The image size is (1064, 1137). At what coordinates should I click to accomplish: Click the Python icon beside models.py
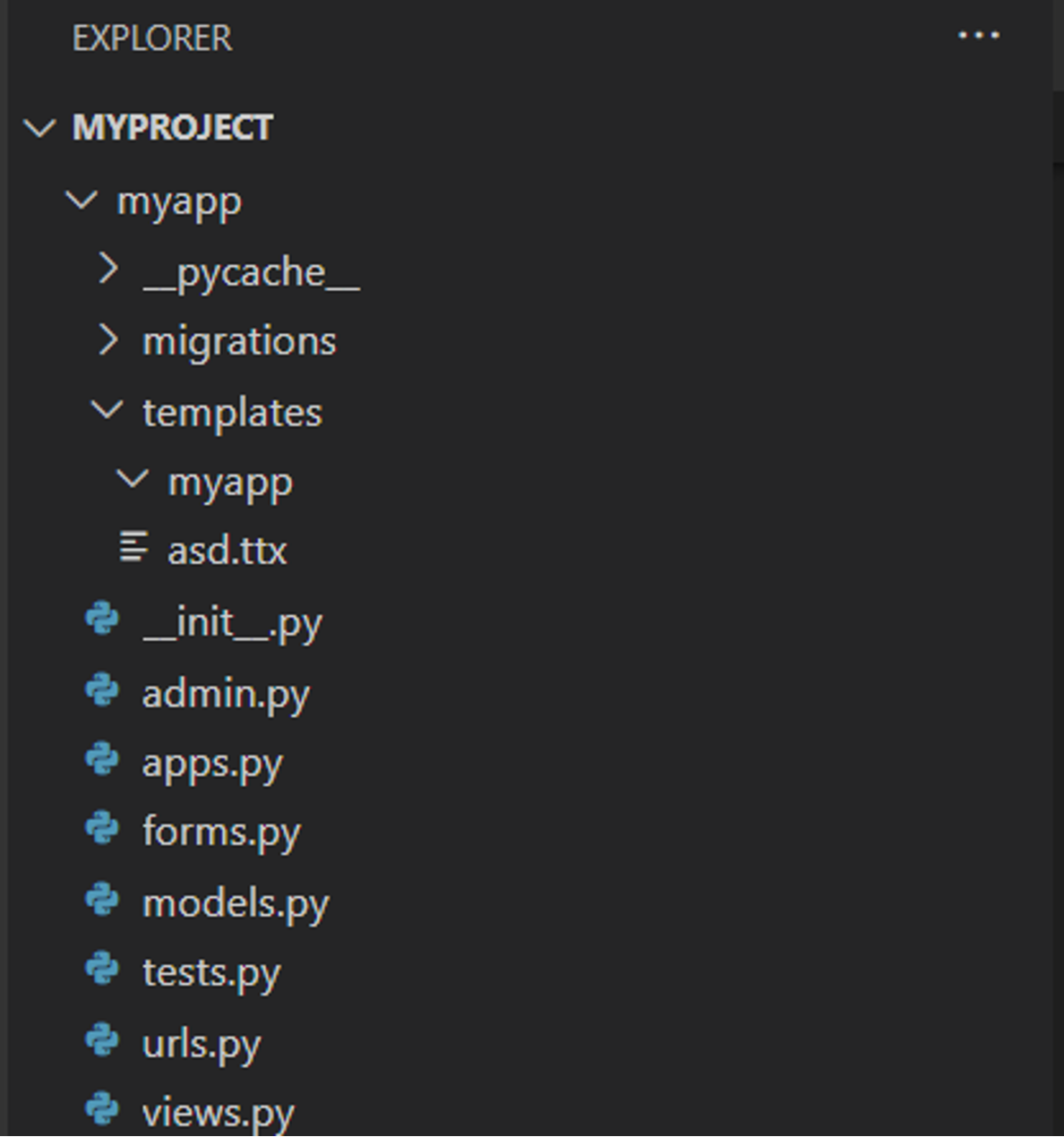coord(102,901)
